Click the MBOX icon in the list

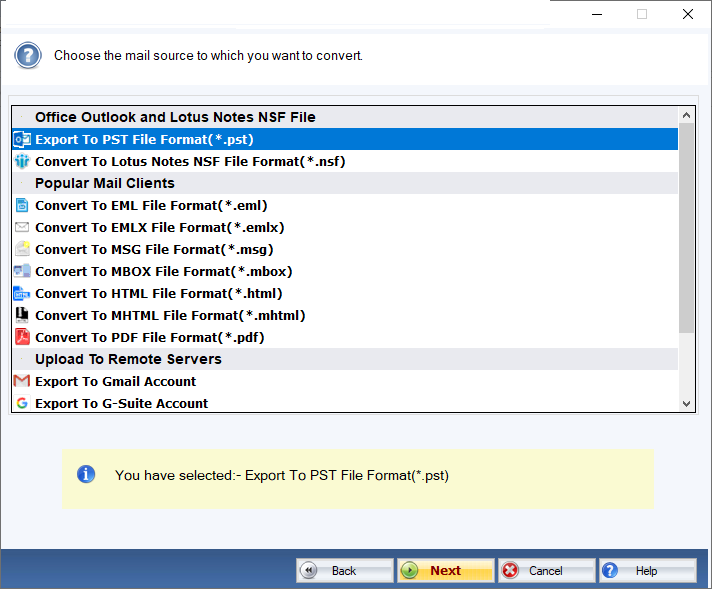tap(22, 271)
